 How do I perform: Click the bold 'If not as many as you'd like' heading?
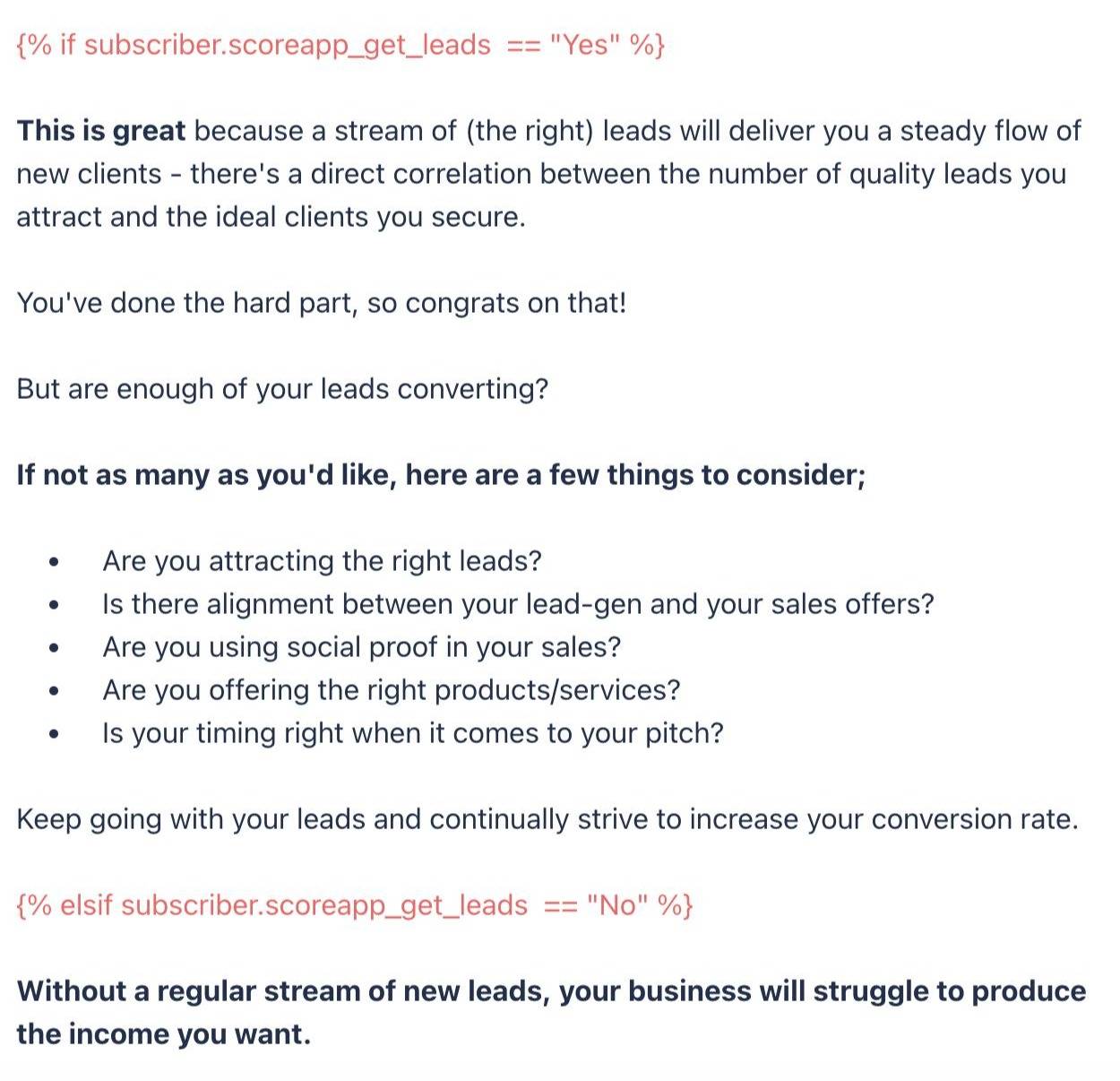tap(441, 475)
